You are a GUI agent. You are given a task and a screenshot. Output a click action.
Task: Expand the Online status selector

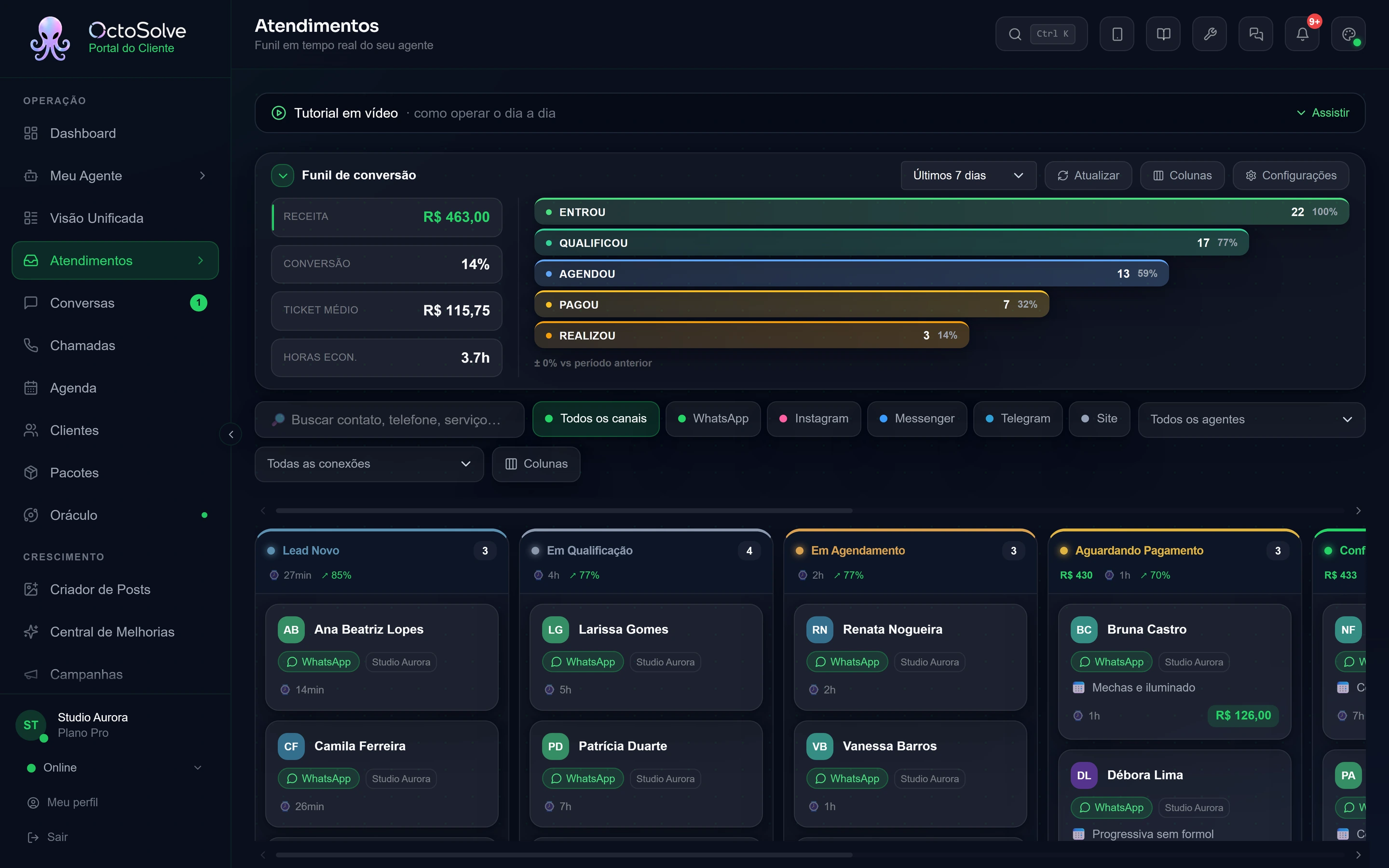115,768
